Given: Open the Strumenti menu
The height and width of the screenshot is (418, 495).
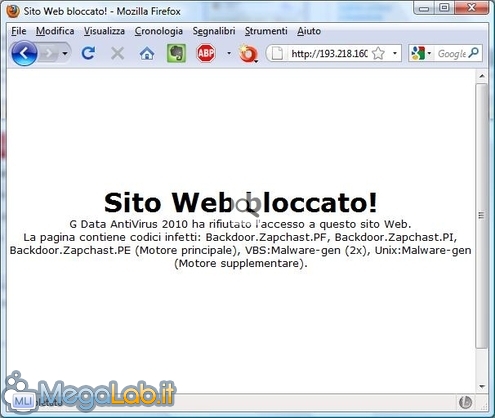Looking at the screenshot, I should pos(266,31).
